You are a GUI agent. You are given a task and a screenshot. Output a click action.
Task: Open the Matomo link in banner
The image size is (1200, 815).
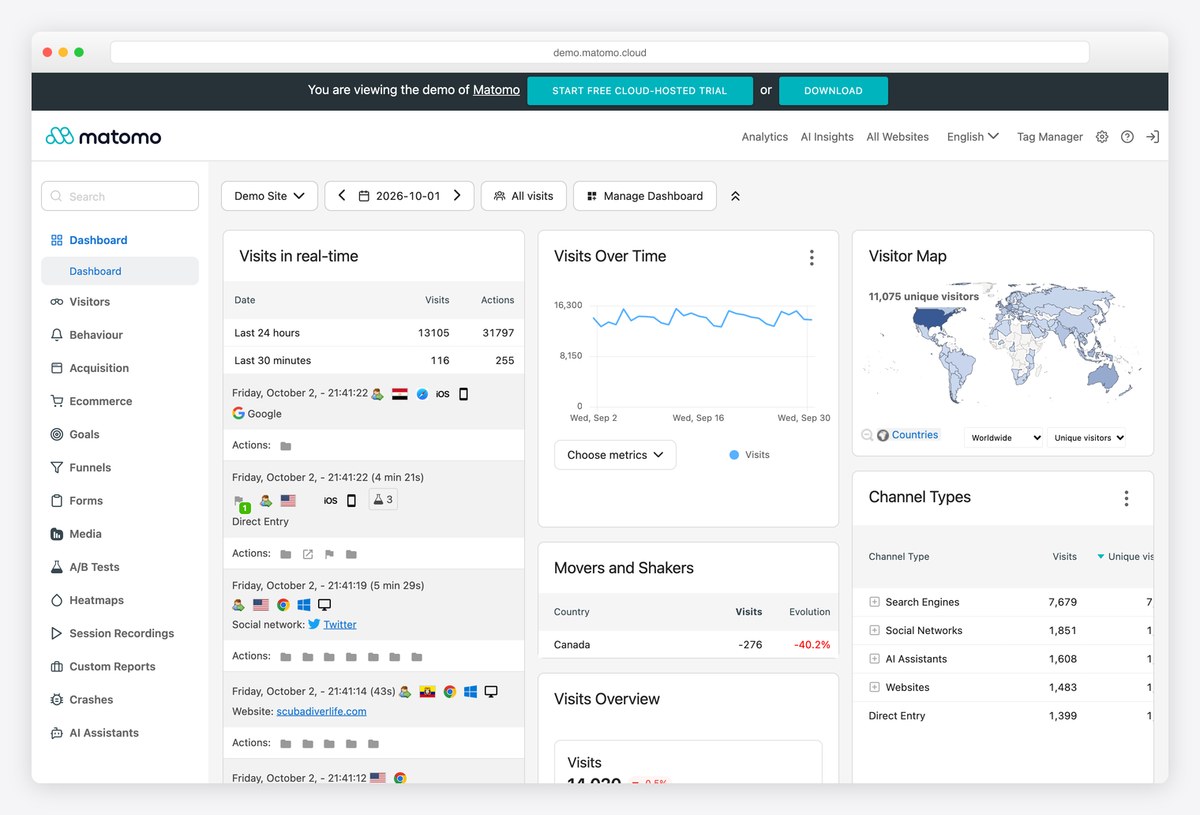496,90
